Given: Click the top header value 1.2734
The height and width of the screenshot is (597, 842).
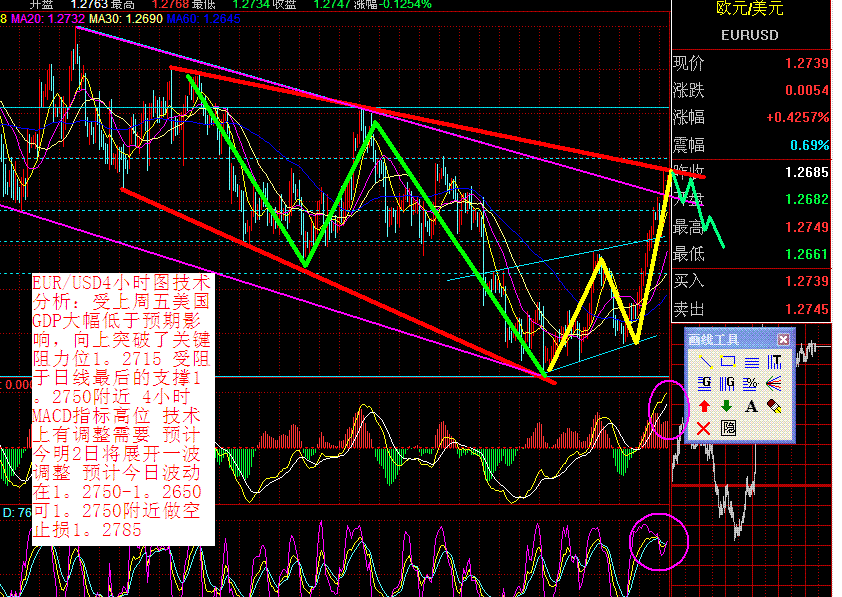Looking at the screenshot, I should (x=251, y=5).
